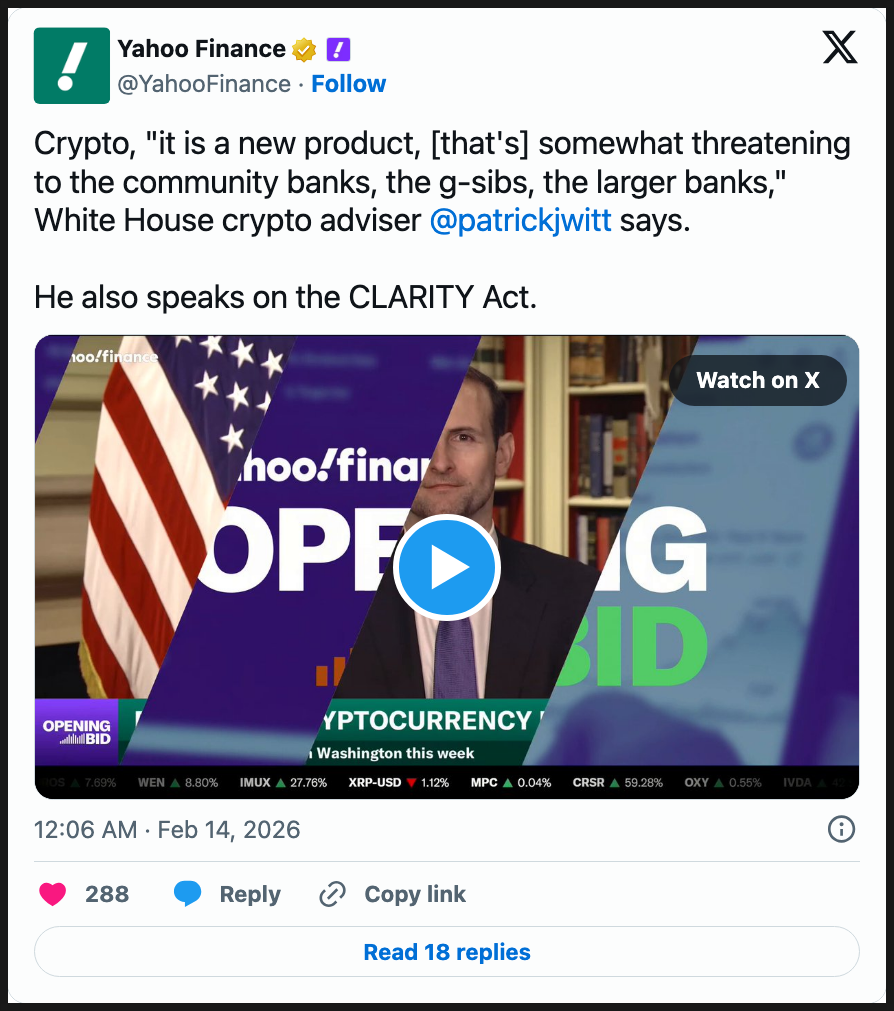Image resolution: width=894 pixels, height=1011 pixels.
Task: Open the @patrickjwitt mention link
Action: coord(520,220)
